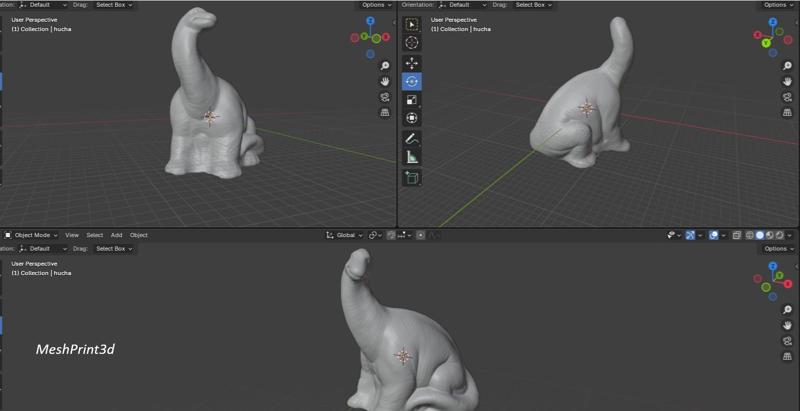800x411 pixels.
Task: Switch to solid viewport shading
Action: coord(760,235)
